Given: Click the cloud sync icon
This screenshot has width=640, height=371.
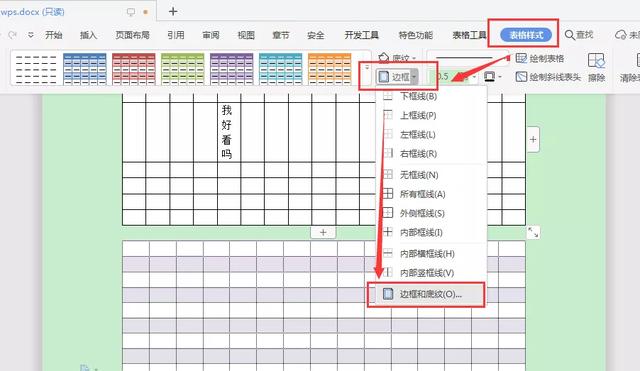Looking at the screenshot, I should click(x=621, y=35).
